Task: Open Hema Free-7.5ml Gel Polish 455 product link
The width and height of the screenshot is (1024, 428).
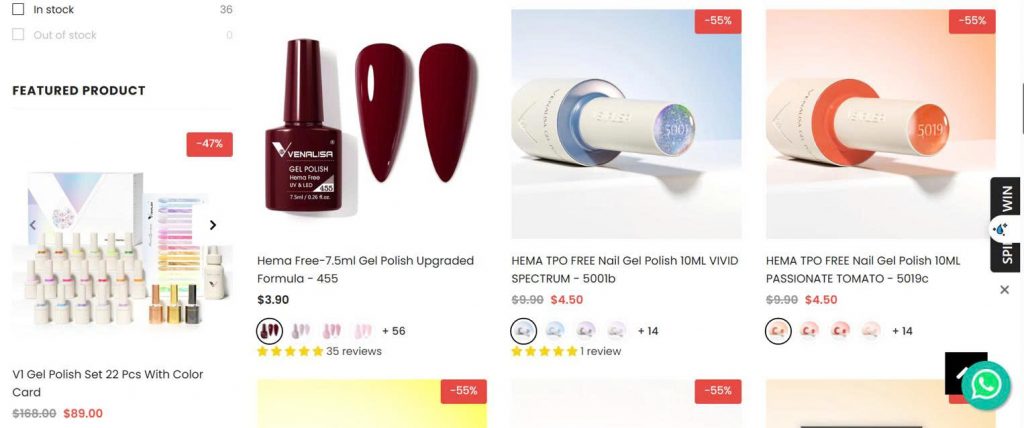Action: [x=365, y=269]
